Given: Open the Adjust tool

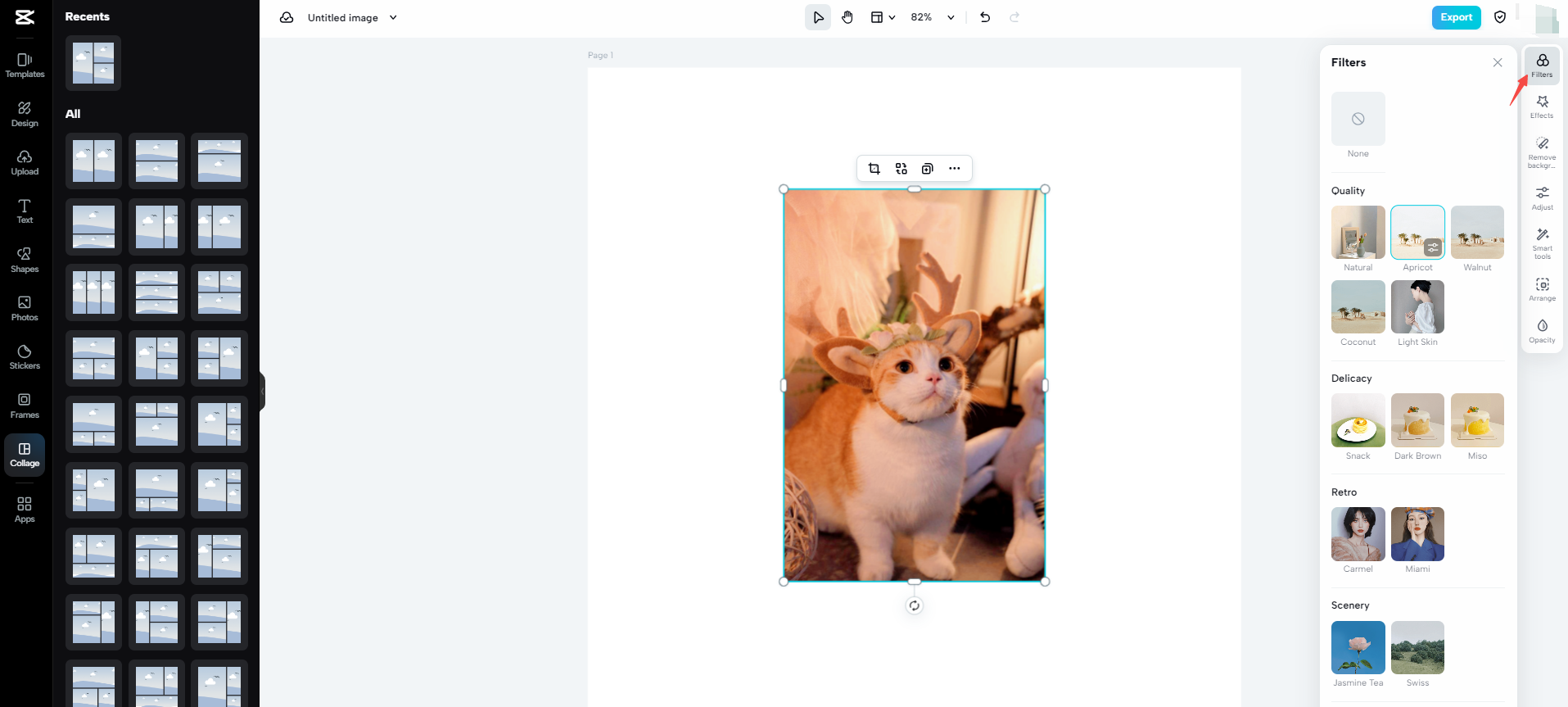Looking at the screenshot, I should point(1542,199).
